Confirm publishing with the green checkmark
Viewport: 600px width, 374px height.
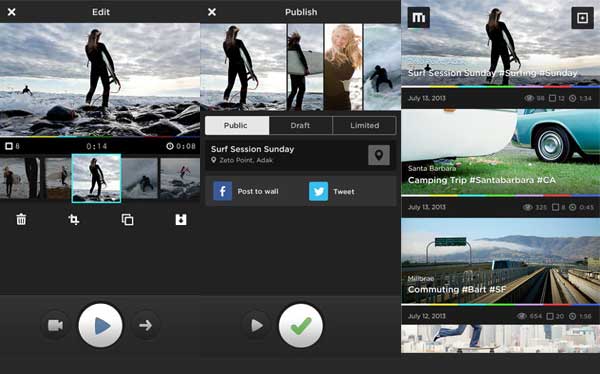pos(301,325)
